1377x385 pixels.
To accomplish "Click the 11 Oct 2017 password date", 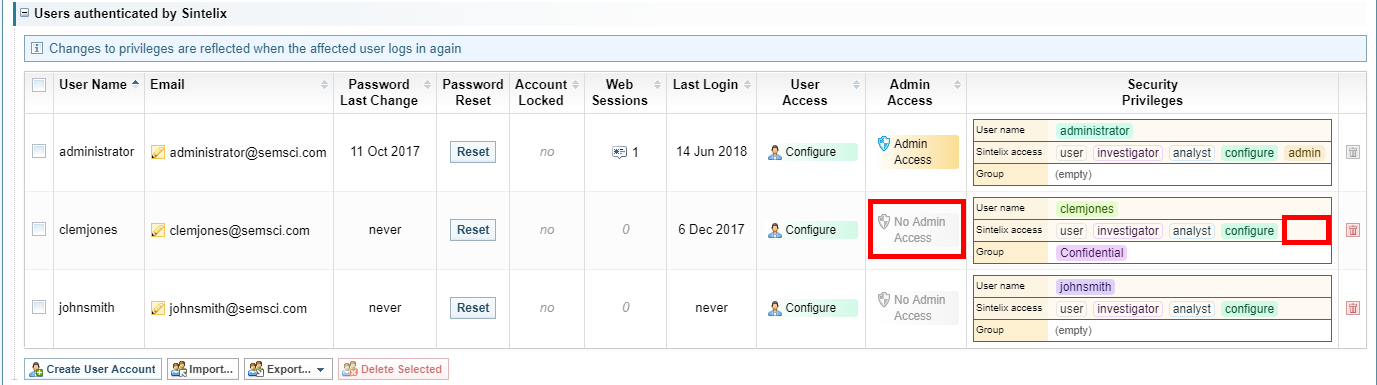I will tap(385, 152).
